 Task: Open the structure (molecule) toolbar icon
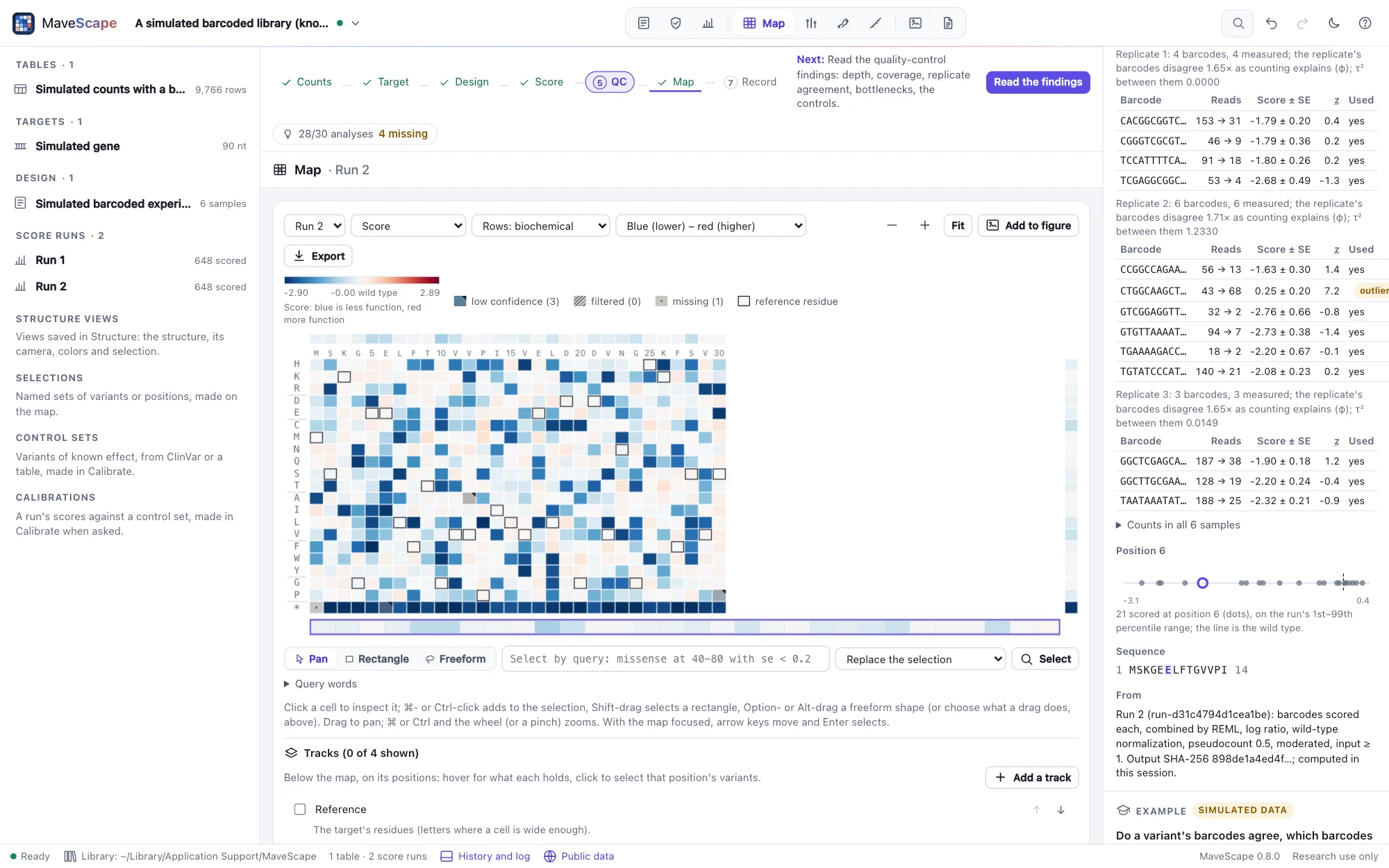[843, 23]
